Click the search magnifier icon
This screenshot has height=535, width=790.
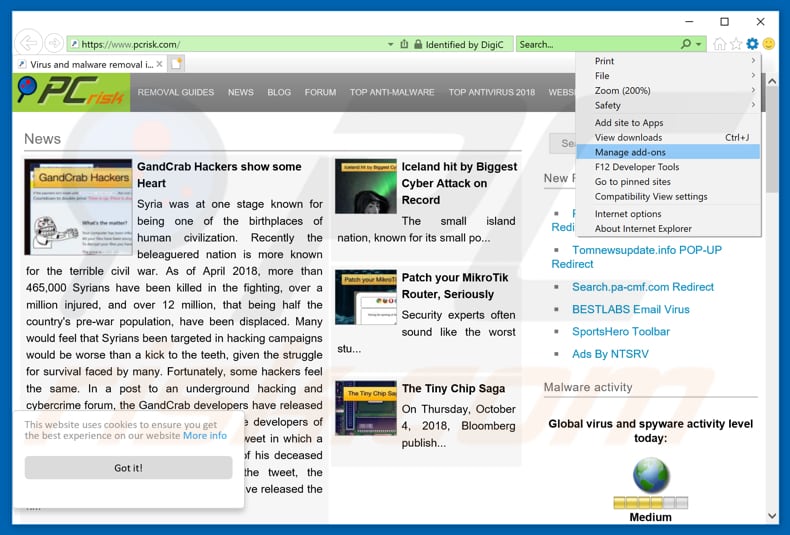(x=686, y=44)
